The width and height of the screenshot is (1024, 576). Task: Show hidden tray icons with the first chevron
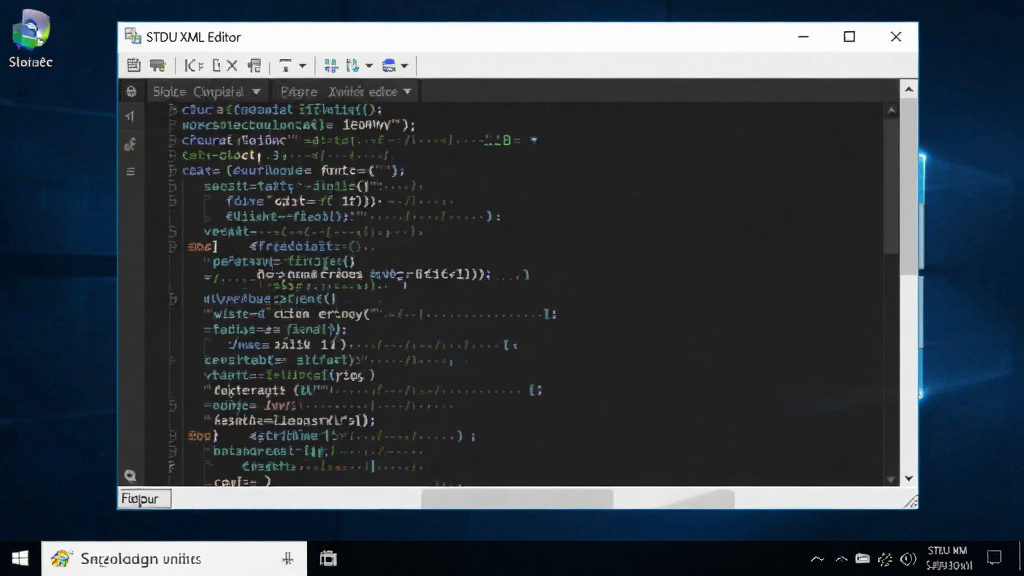pyautogui.click(x=817, y=559)
